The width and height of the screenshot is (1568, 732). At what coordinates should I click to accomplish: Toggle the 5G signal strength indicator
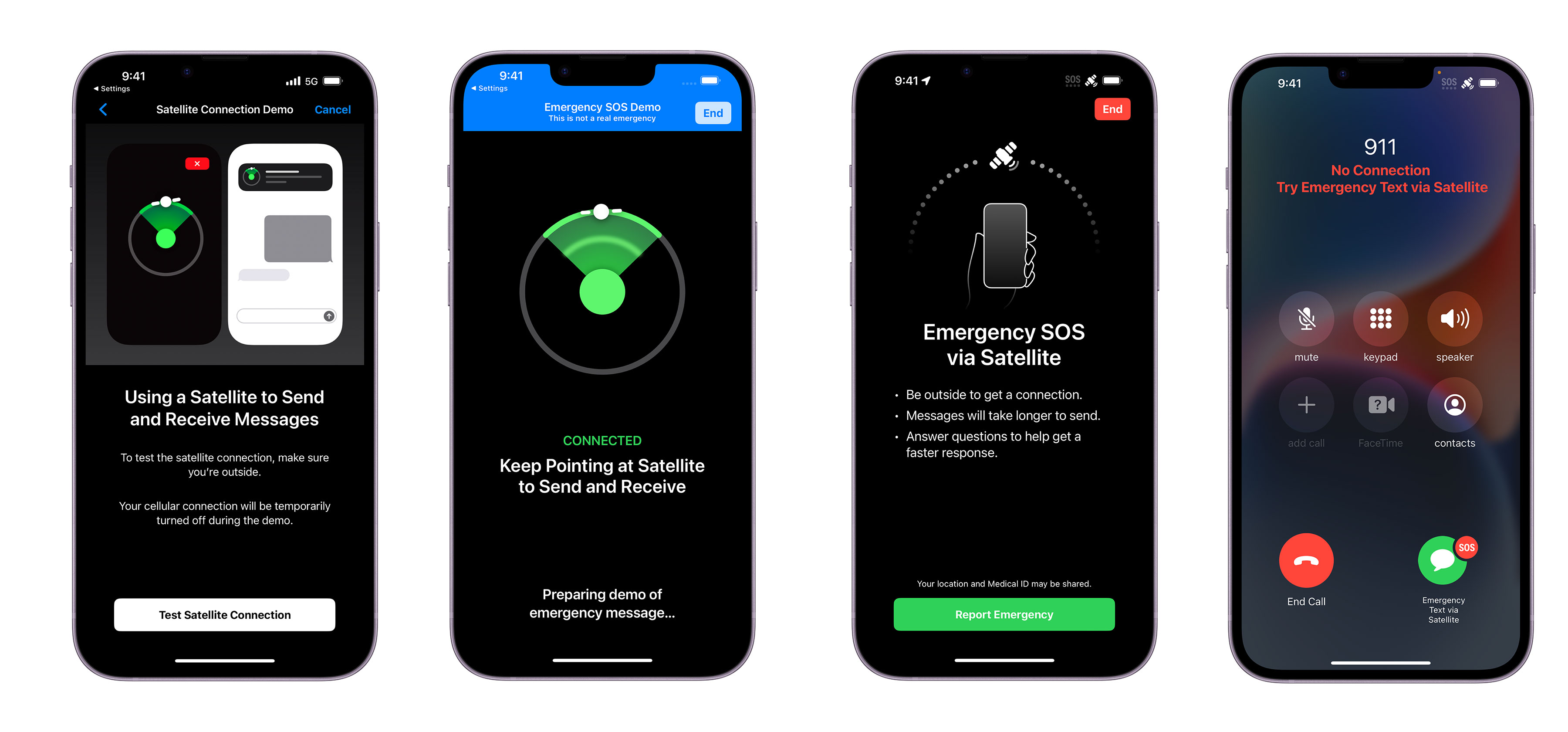(x=295, y=76)
